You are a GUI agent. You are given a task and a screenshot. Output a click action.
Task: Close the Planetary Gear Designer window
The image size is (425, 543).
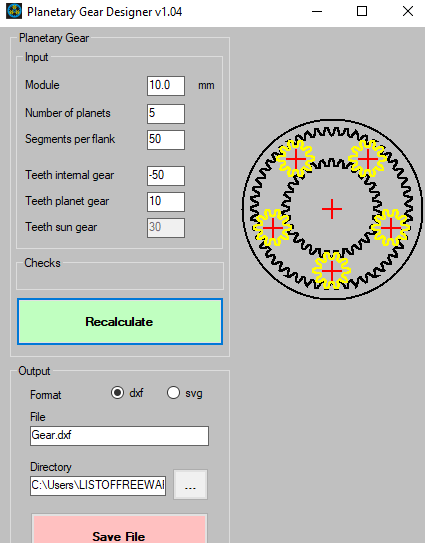point(408,11)
